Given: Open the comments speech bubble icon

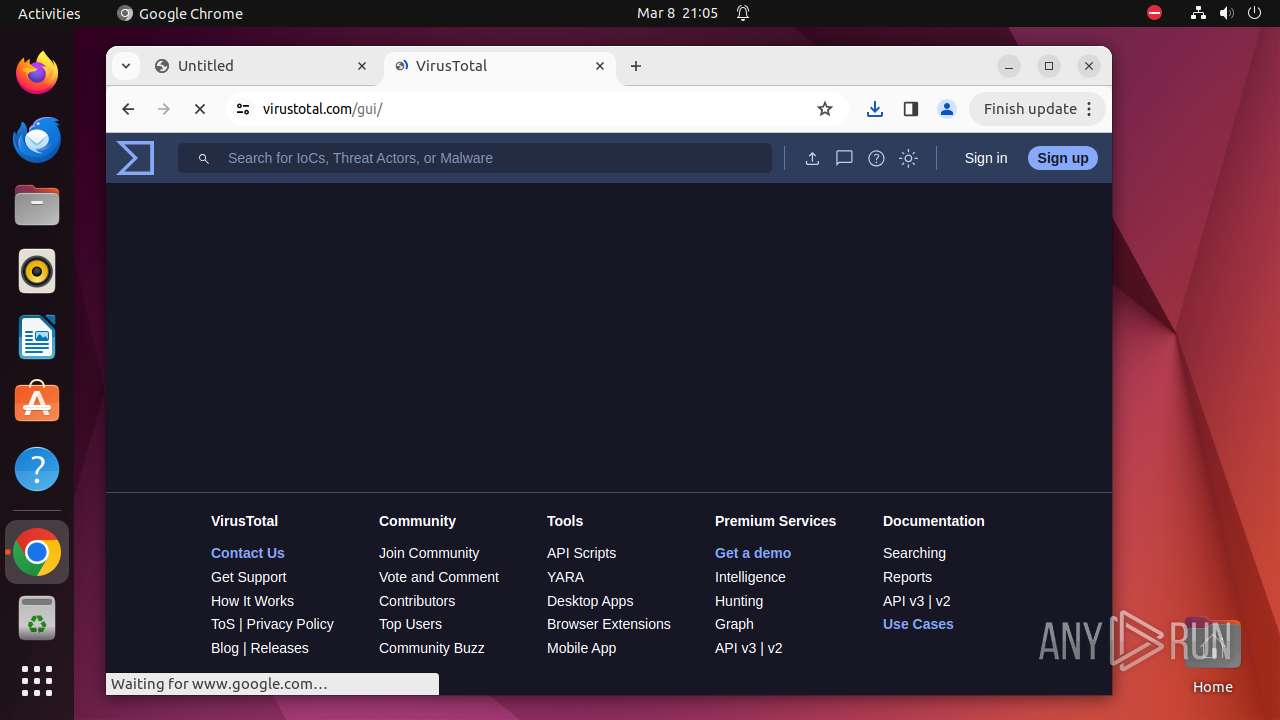Looking at the screenshot, I should click(x=844, y=158).
